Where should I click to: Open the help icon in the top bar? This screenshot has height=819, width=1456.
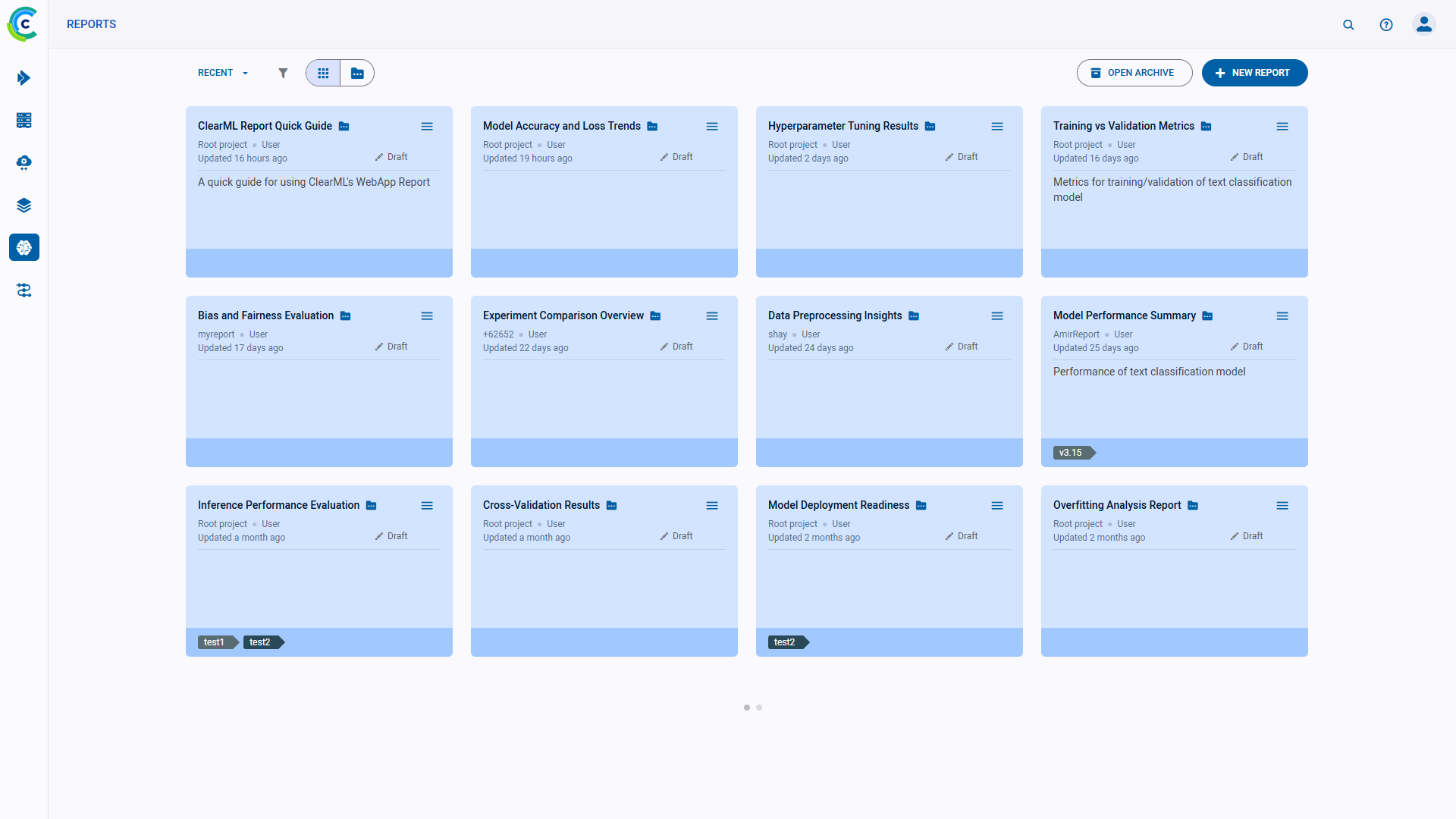point(1386,24)
